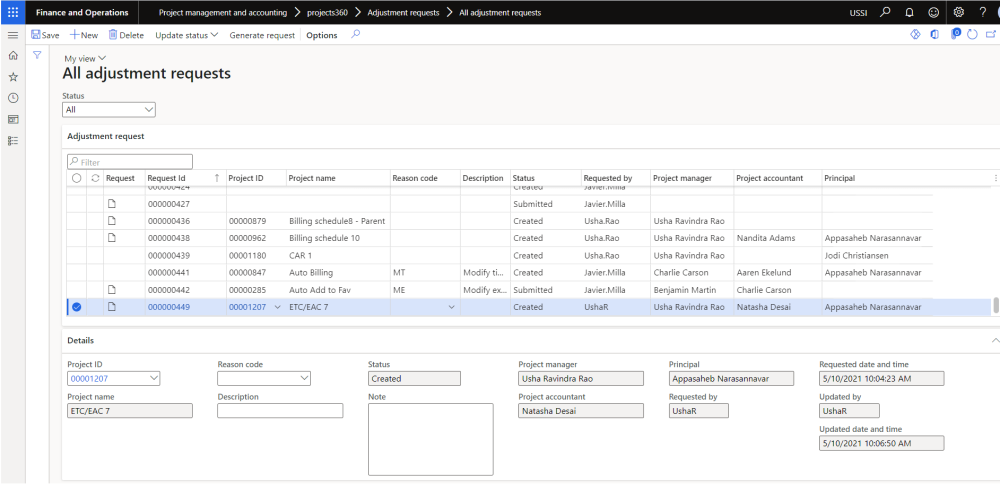This screenshot has width=1000, height=485.
Task: Collapse the Details section
Action: coord(993,341)
